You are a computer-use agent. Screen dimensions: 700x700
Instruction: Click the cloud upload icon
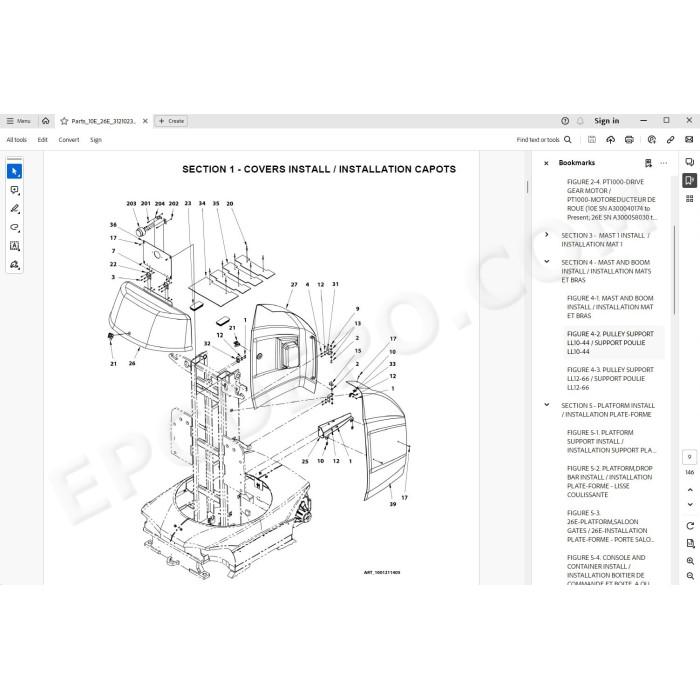[611, 140]
